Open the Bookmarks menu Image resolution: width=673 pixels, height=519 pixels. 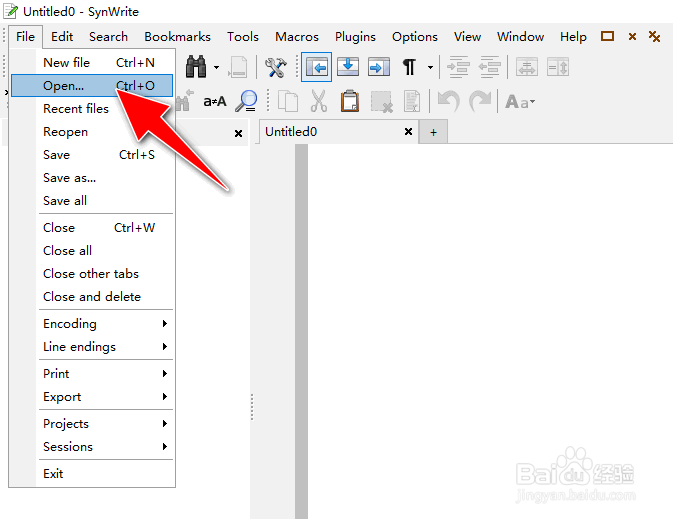177,37
